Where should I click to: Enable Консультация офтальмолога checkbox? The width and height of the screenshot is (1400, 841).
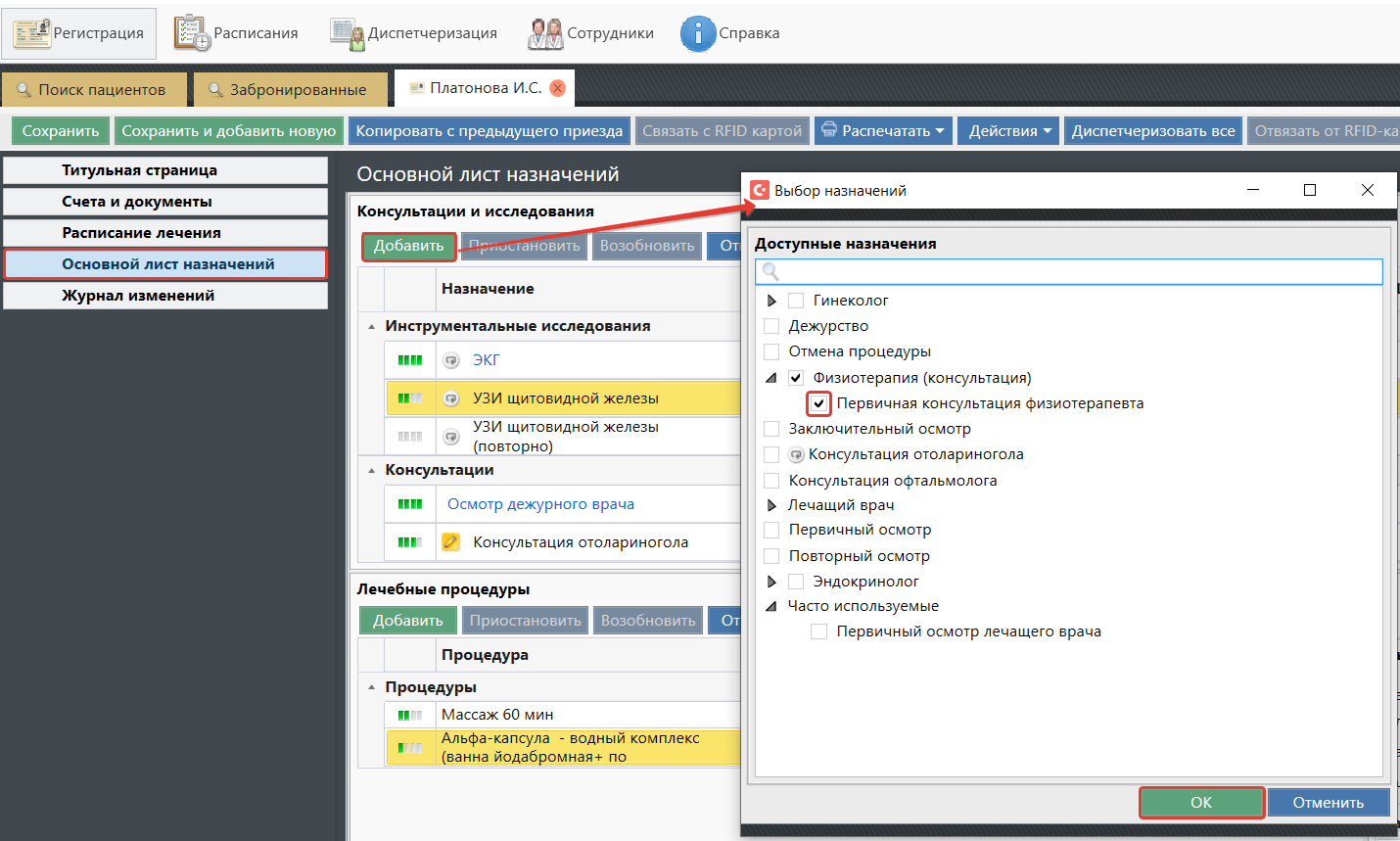point(771,481)
